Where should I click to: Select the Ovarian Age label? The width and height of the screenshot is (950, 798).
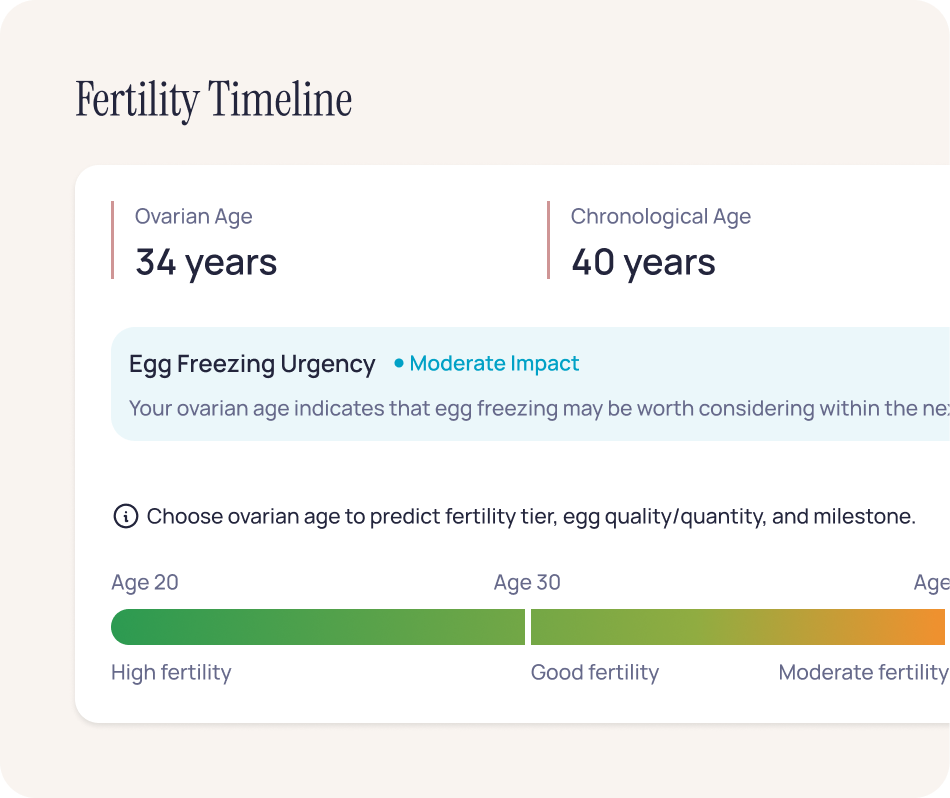194,217
